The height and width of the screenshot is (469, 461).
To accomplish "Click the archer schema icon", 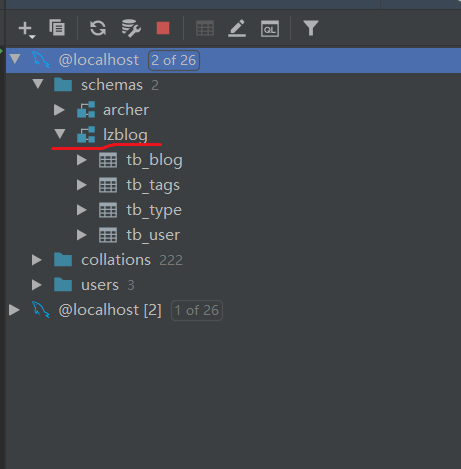I will click(86, 110).
